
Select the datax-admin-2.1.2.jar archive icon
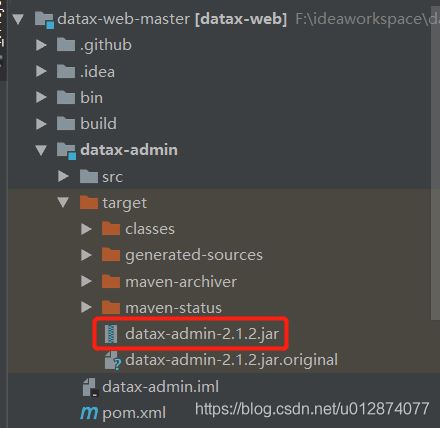[x=111, y=334]
